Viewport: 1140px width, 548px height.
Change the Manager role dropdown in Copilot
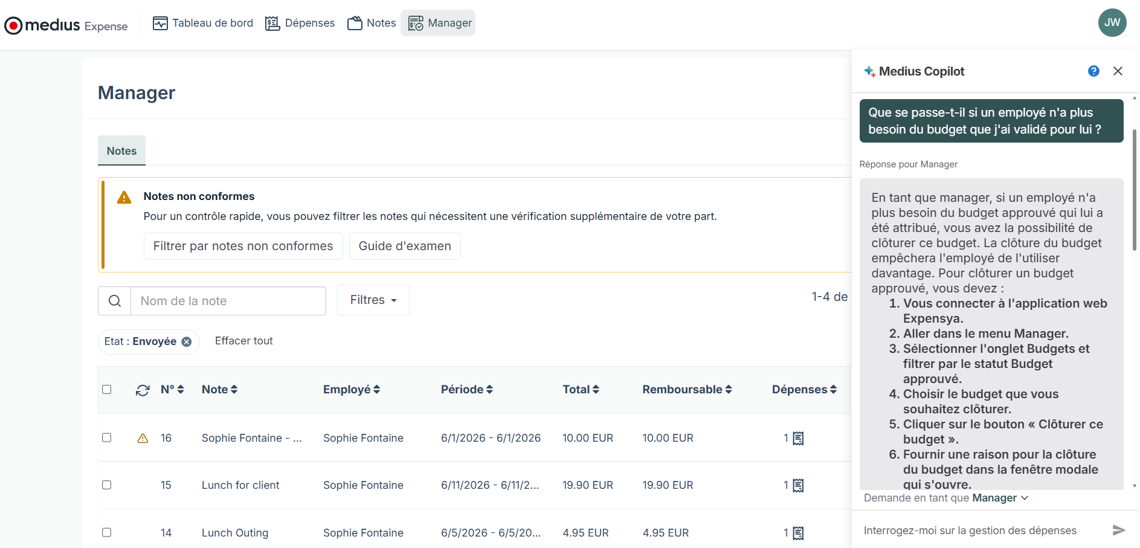(x=1000, y=498)
